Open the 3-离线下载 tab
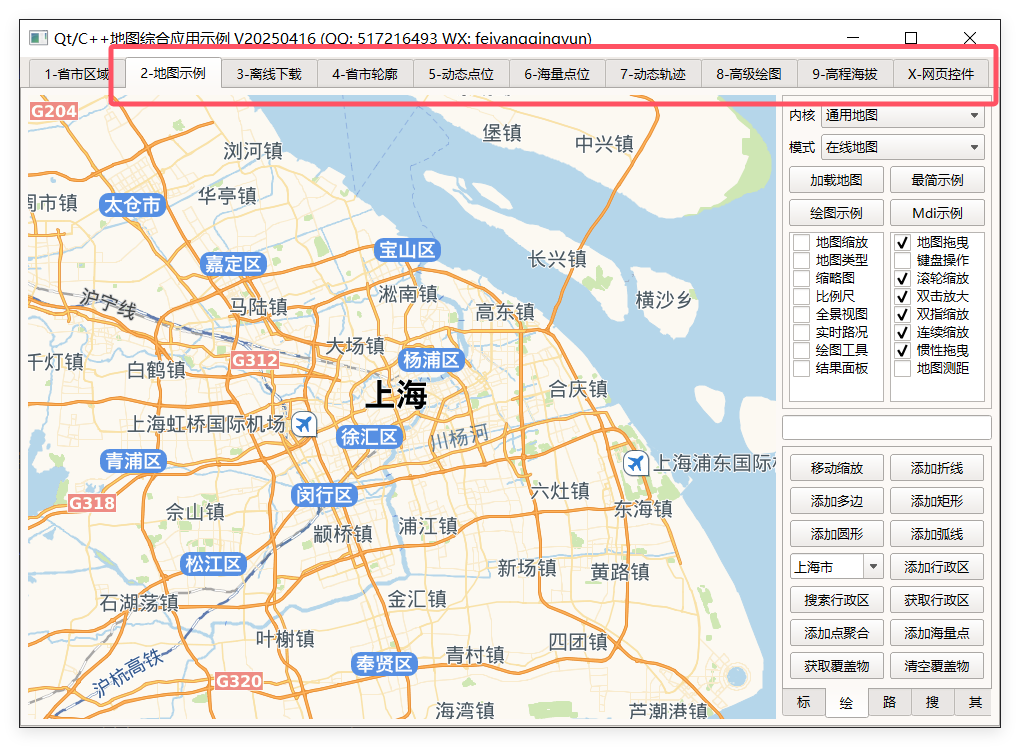Screen dimensions: 1020x747 [269, 74]
